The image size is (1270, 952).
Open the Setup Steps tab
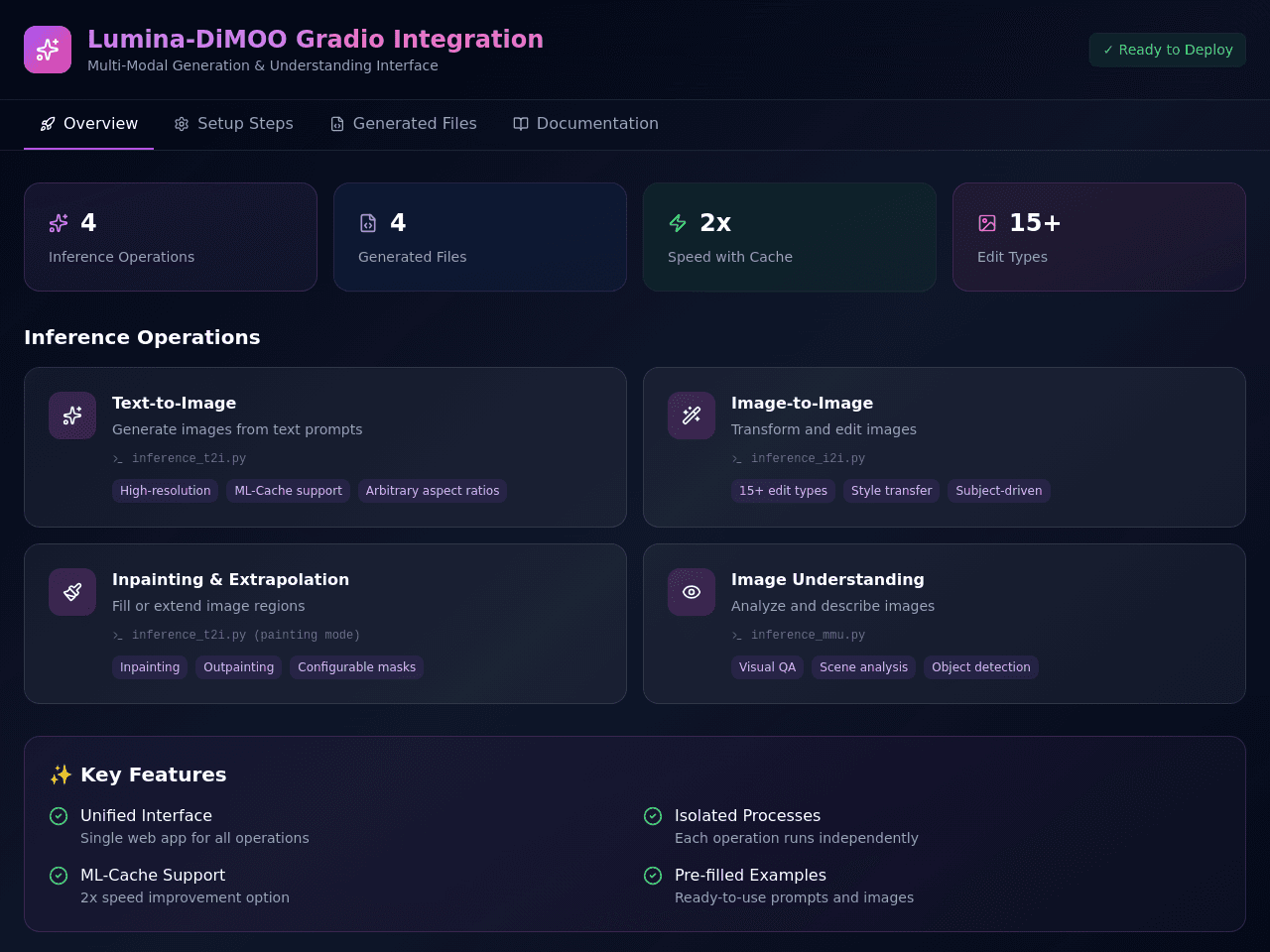pos(233,124)
